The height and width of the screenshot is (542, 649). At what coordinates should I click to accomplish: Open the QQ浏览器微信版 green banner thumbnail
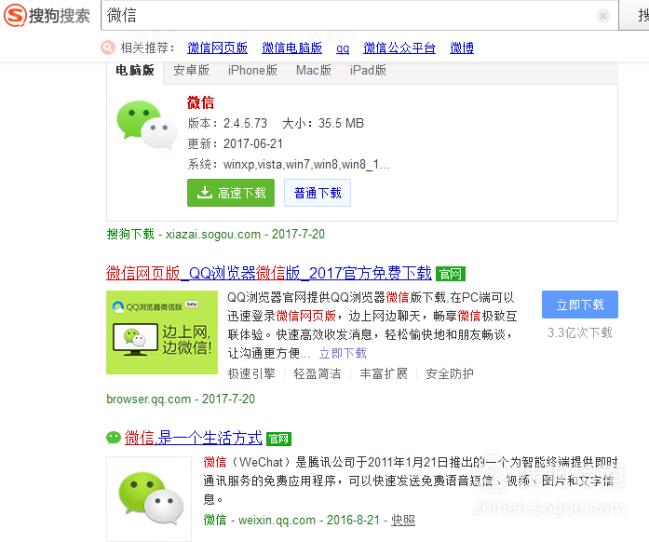(162, 332)
